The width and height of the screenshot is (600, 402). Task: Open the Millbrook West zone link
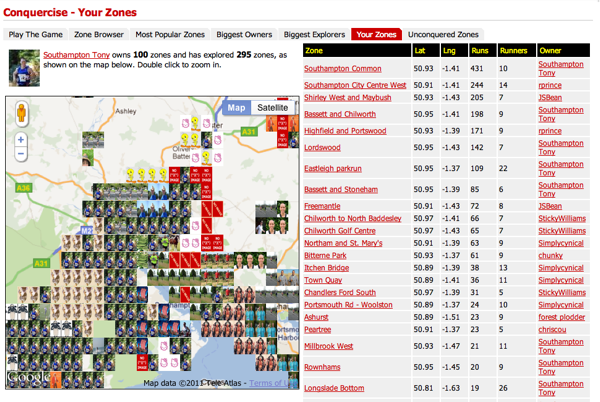click(329, 346)
